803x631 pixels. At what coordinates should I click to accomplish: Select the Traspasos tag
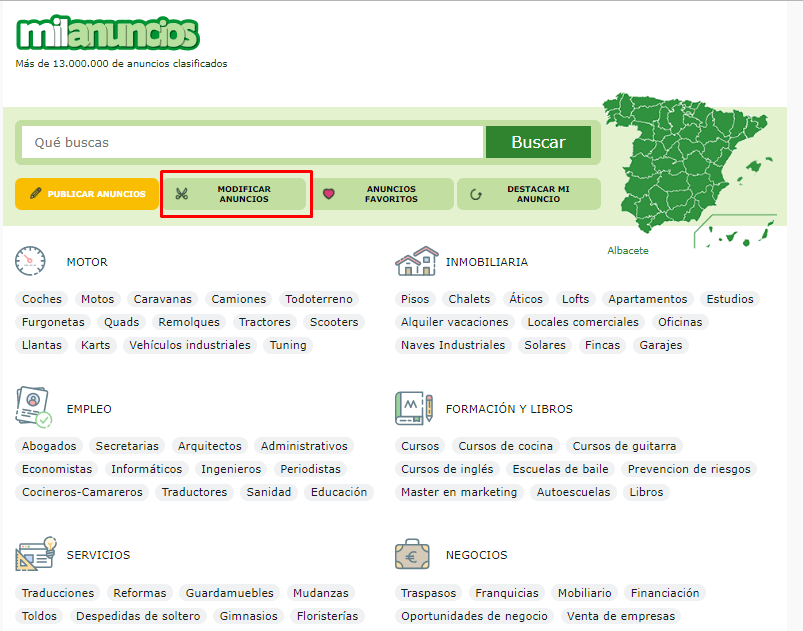pos(428,593)
